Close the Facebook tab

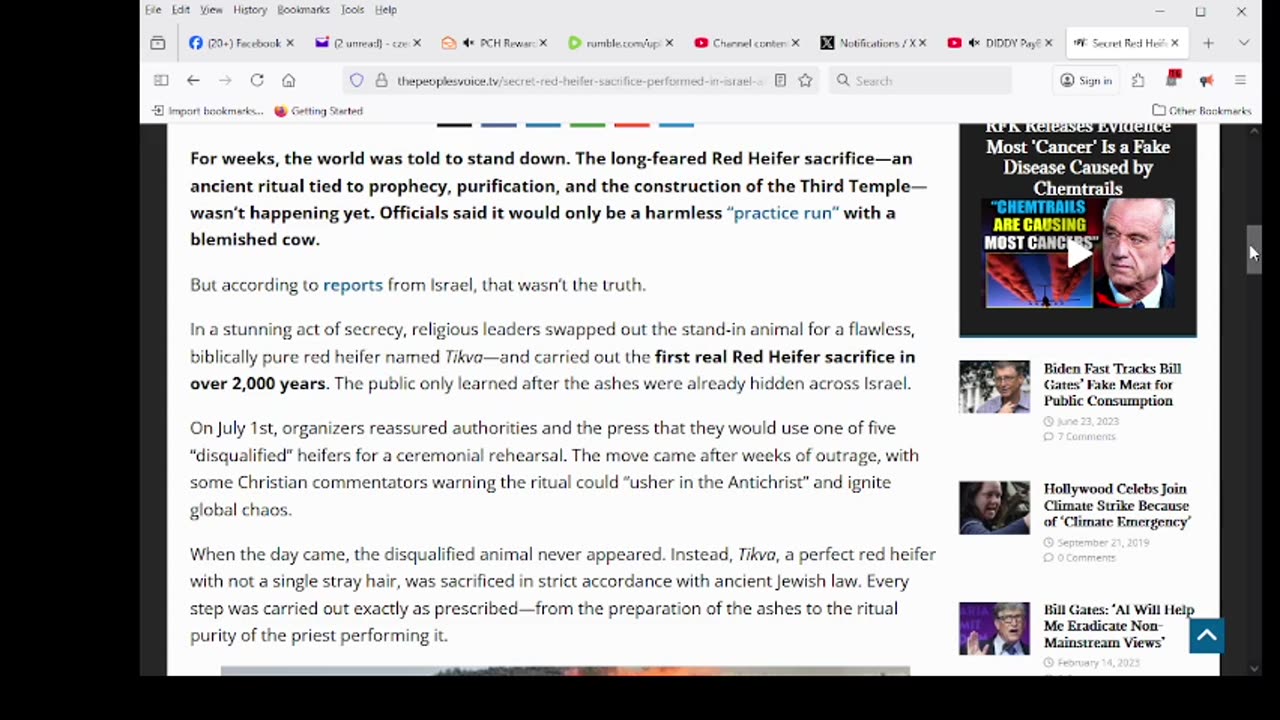coord(290,43)
